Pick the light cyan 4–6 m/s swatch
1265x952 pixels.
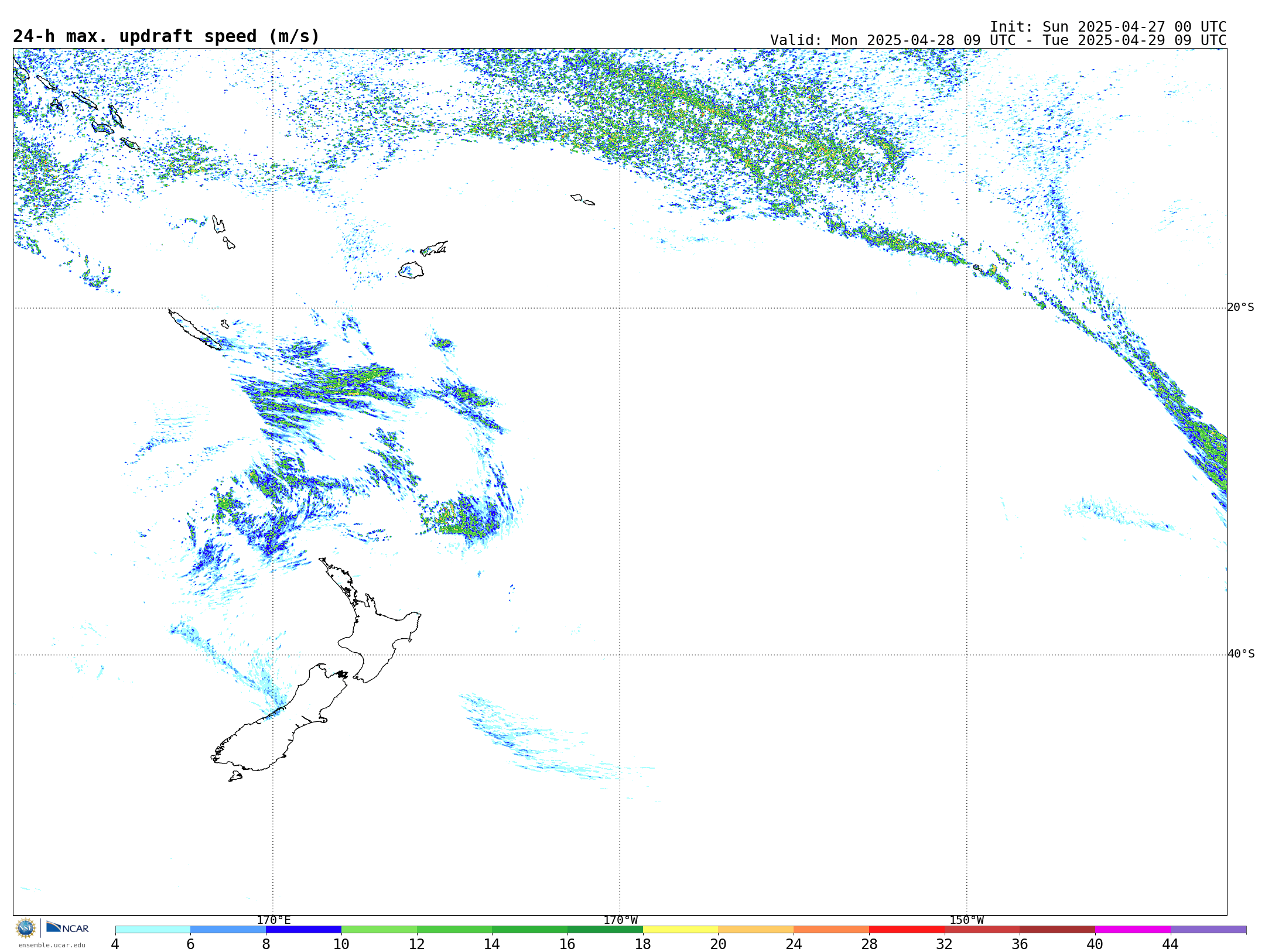tap(153, 929)
